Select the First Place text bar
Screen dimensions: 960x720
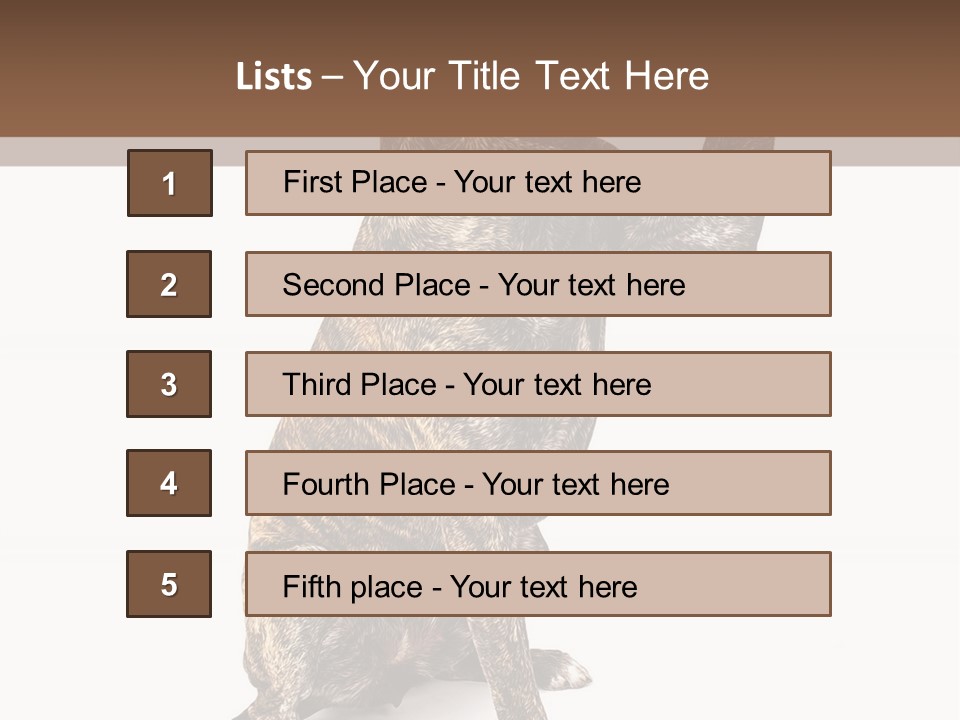(538, 183)
